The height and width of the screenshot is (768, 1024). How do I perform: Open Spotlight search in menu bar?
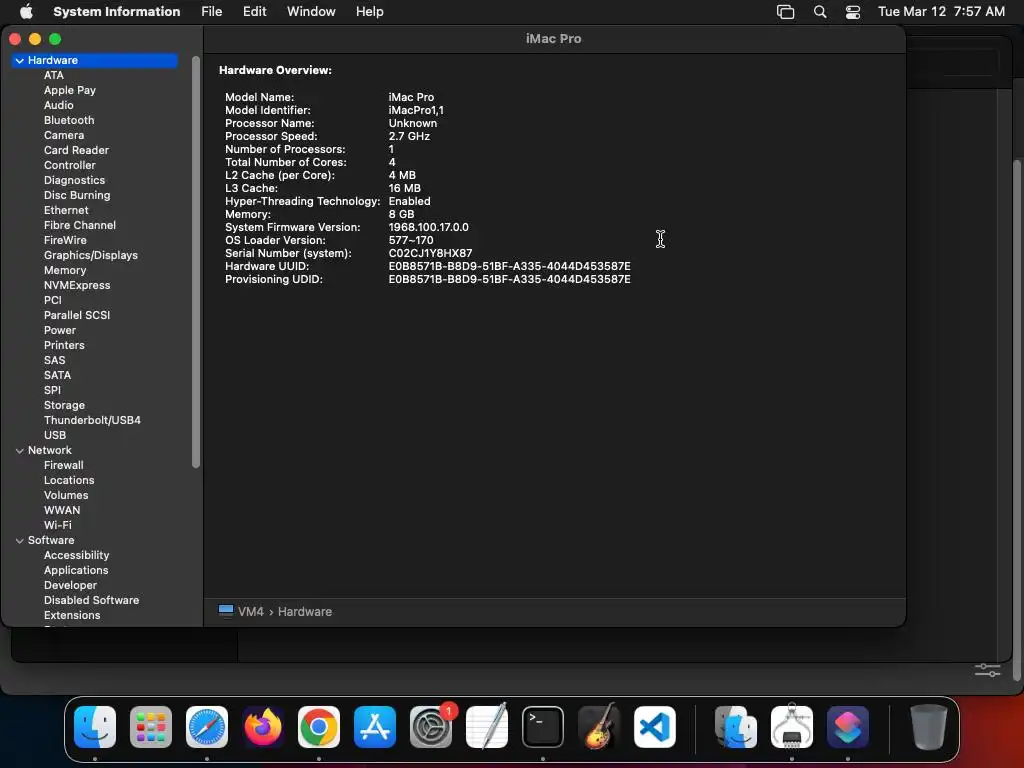[x=820, y=12]
